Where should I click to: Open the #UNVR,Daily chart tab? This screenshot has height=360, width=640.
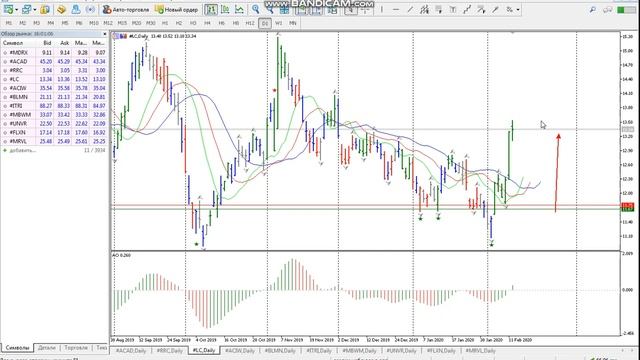(x=401, y=351)
